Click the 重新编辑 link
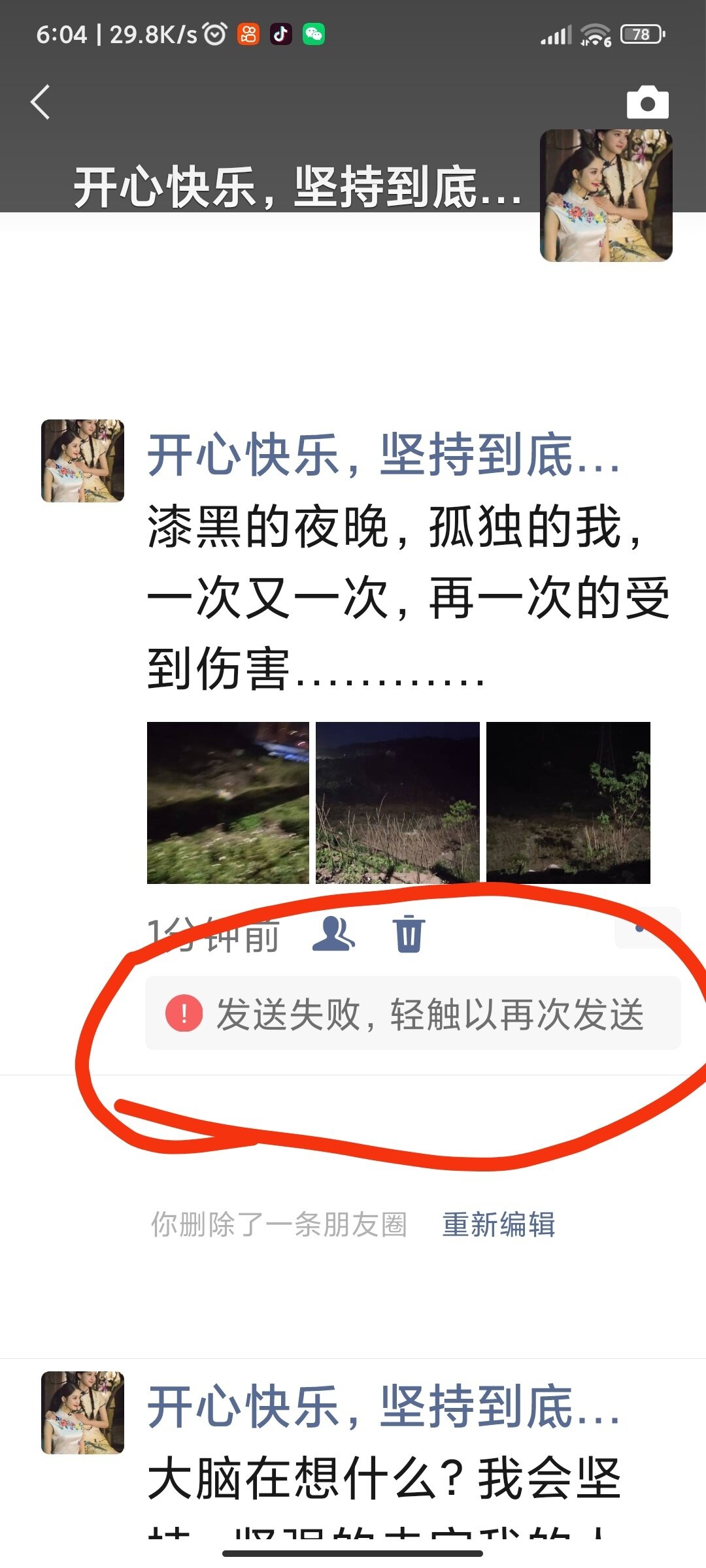Screen dimensions: 706x1568 [499, 1224]
